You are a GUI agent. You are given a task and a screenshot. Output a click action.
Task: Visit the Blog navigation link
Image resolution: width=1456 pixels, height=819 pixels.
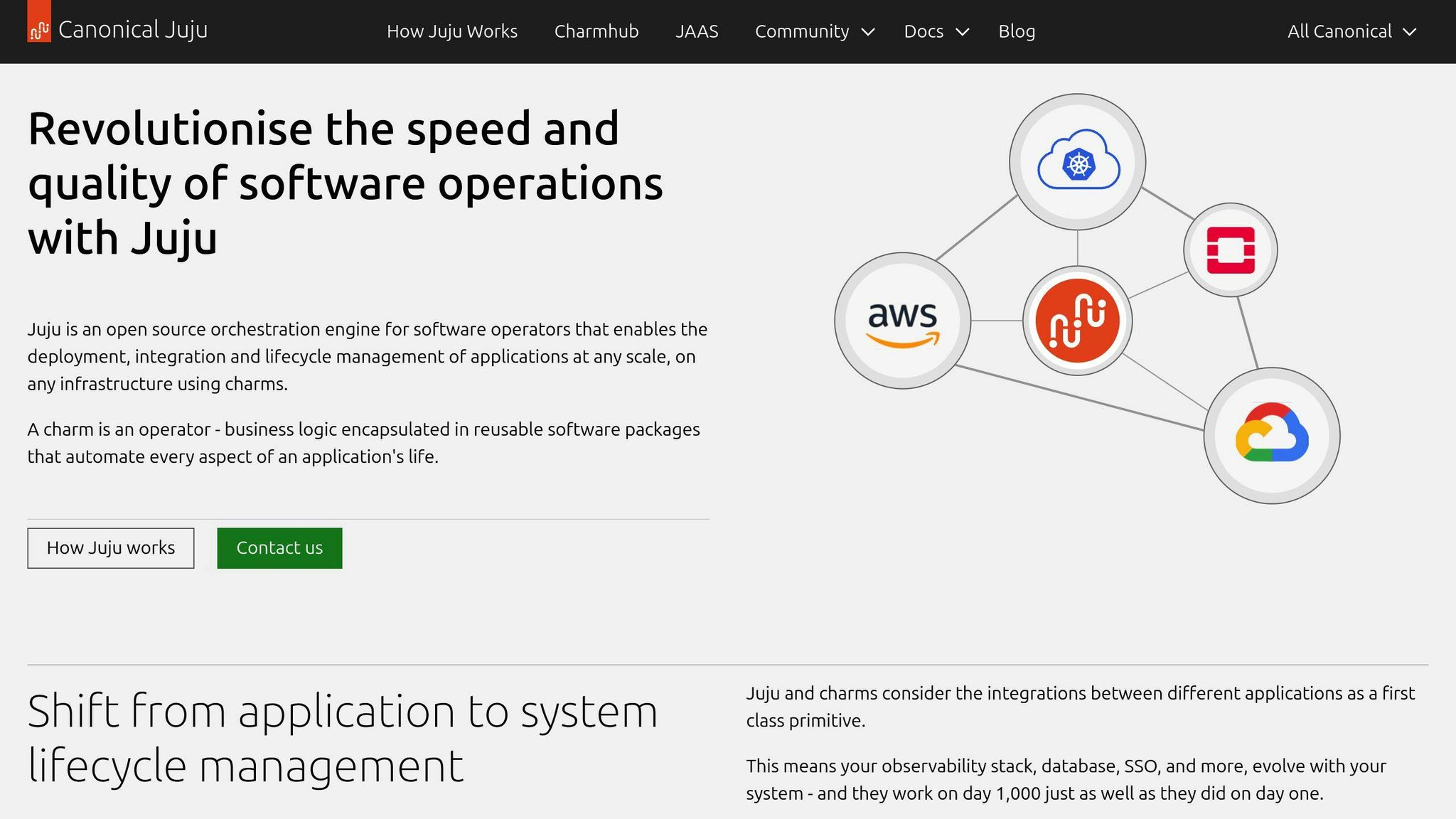click(x=1017, y=31)
